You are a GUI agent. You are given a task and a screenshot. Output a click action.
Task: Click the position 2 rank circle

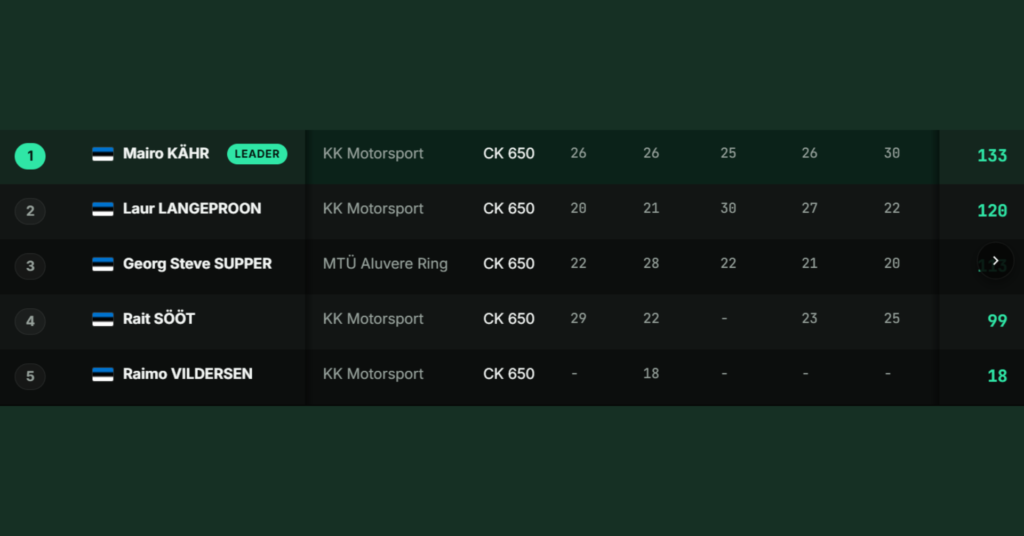pos(30,211)
